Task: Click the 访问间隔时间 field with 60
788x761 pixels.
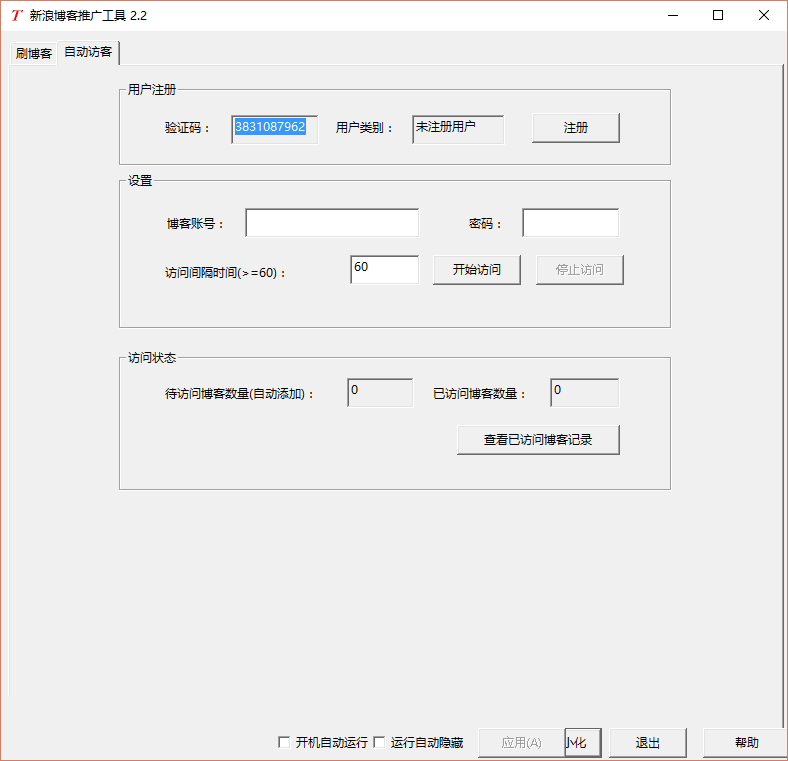Action: (x=384, y=269)
